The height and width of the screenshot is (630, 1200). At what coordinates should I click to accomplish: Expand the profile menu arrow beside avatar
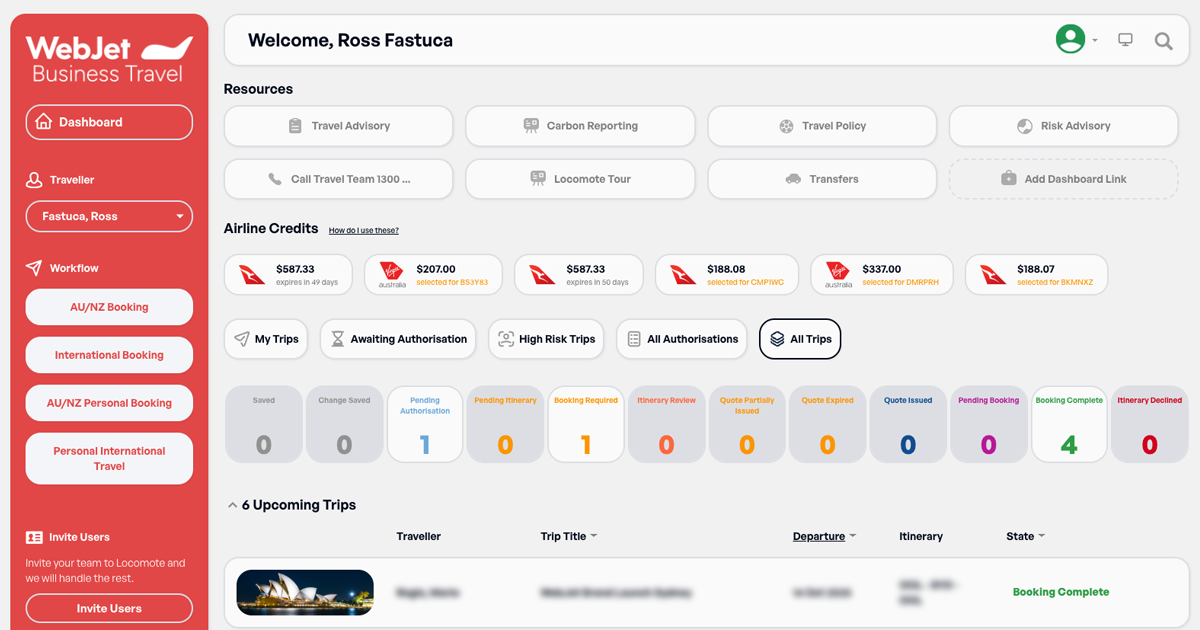click(1095, 41)
